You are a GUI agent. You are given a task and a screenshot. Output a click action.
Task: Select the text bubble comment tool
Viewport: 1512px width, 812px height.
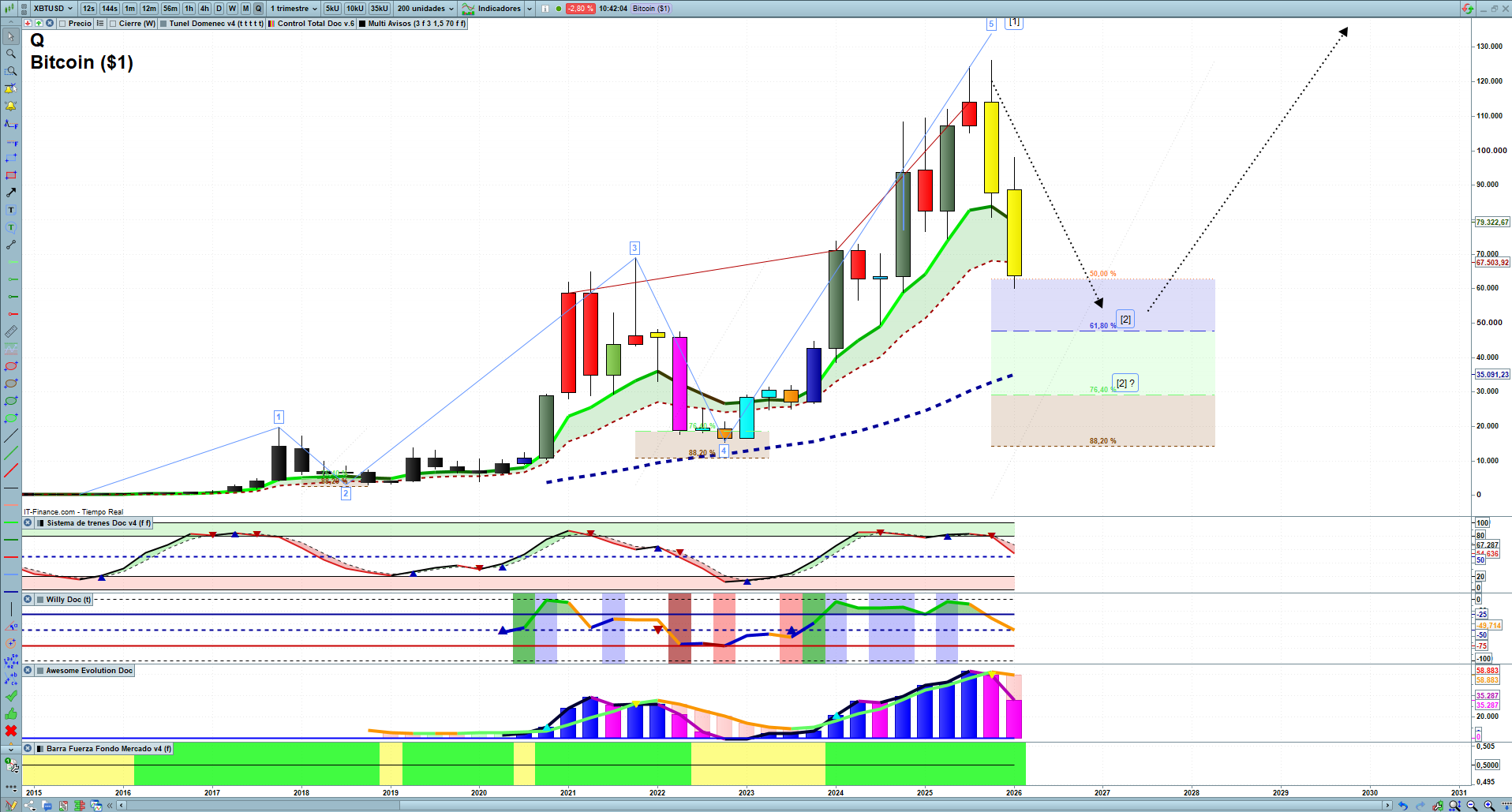[x=11, y=227]
